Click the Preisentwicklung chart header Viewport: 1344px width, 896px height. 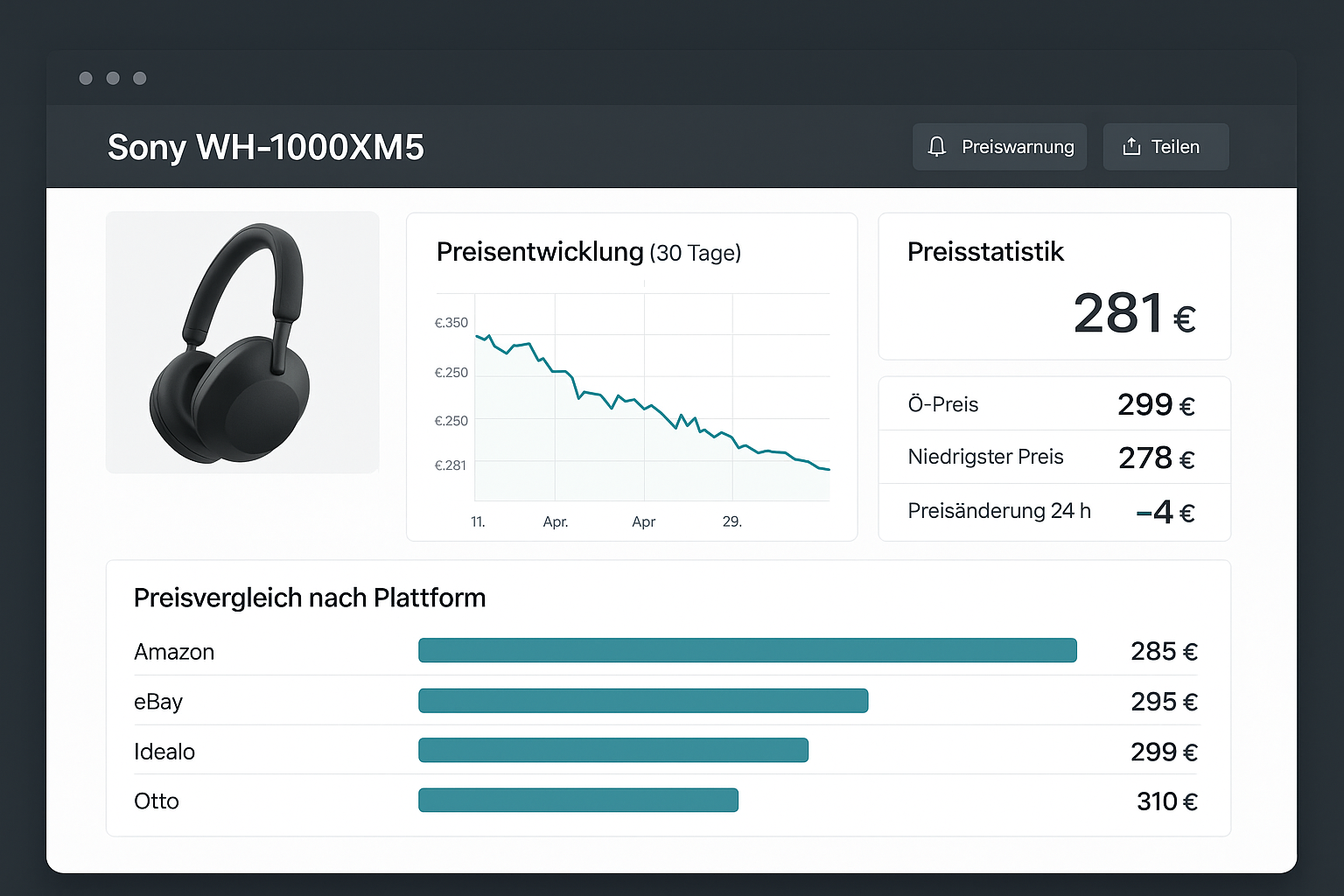click(x=539, y=252)
